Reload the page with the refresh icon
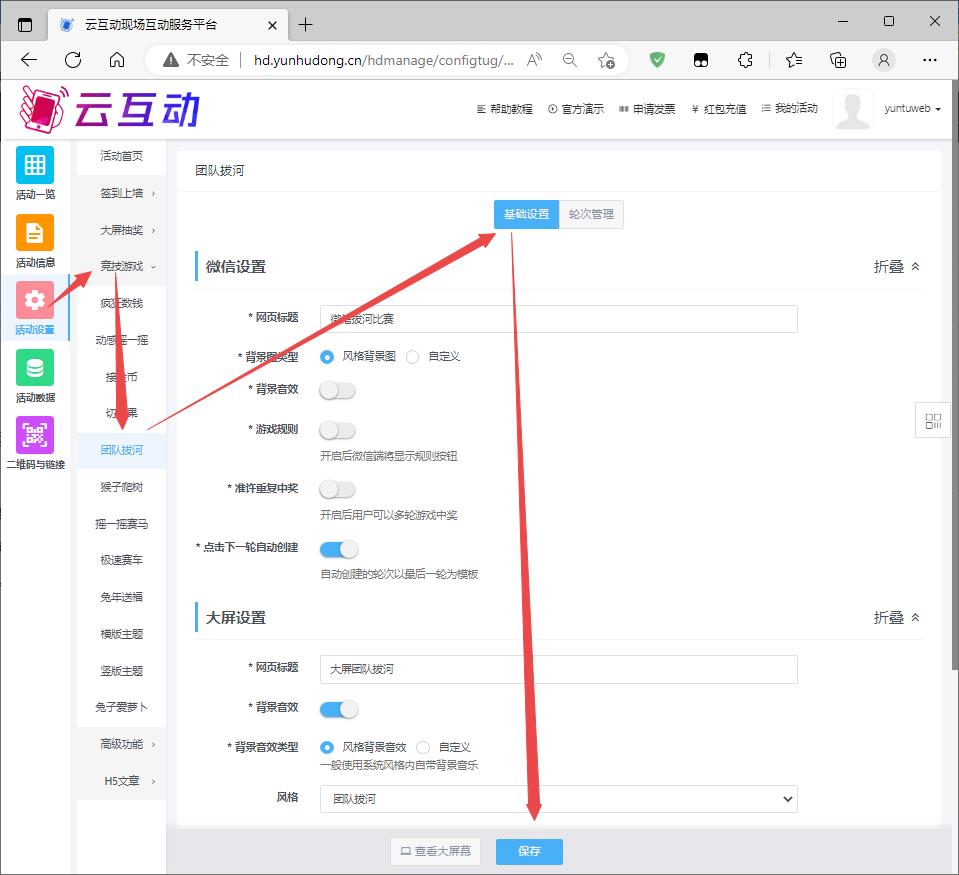959x875 pixels. [73, 60]
